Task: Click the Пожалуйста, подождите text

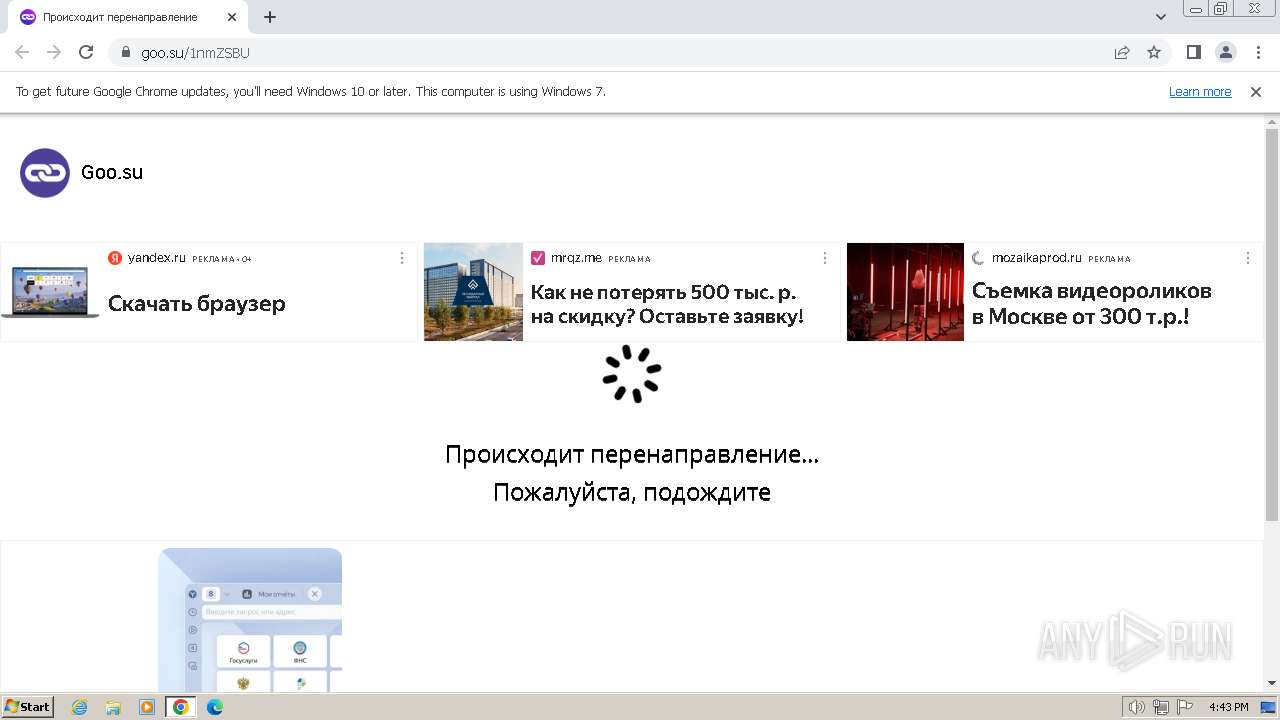Action: coord(632,493)
